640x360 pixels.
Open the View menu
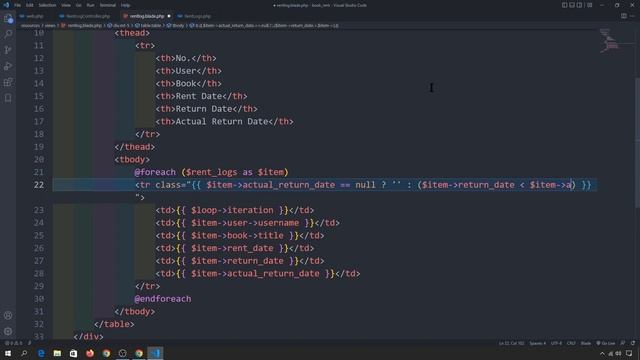(66, 5)
